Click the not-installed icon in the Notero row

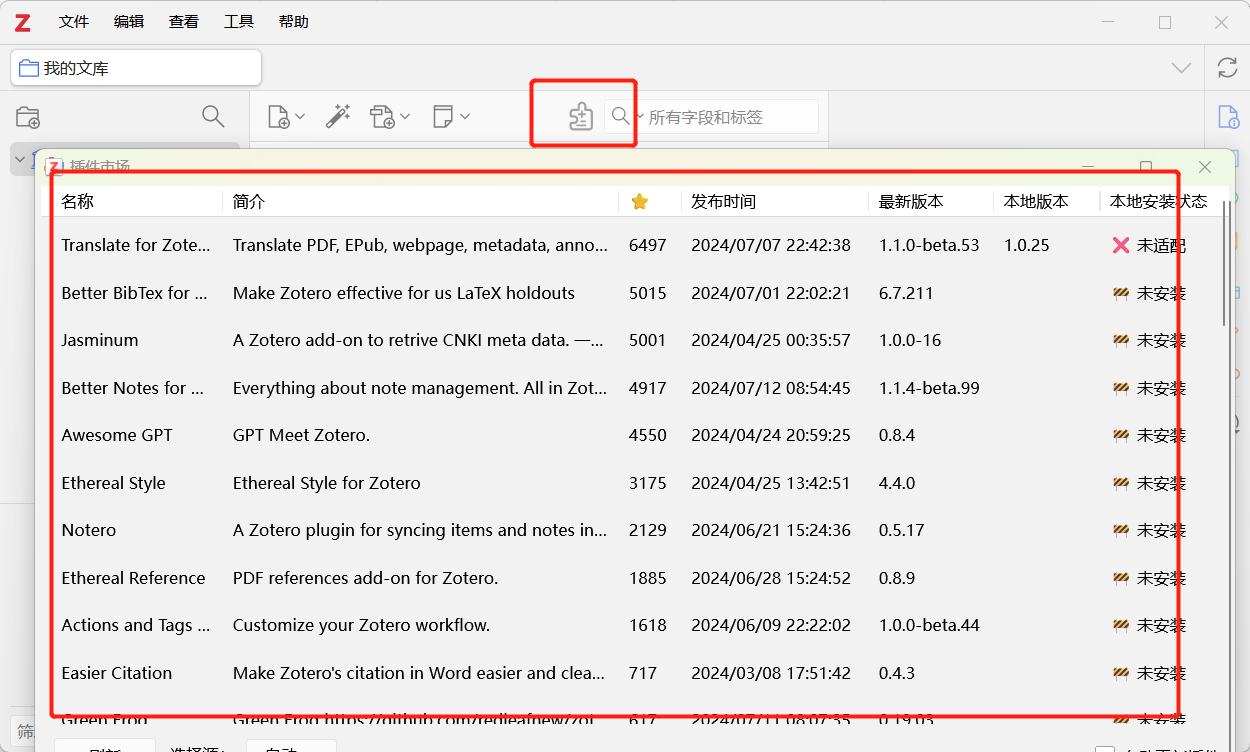[1121, 530]
